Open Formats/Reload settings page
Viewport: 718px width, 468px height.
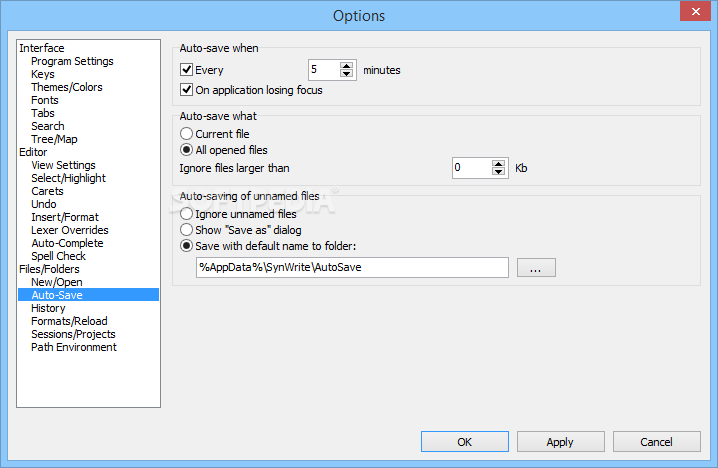pyautogui.click(x=69, y=321)
